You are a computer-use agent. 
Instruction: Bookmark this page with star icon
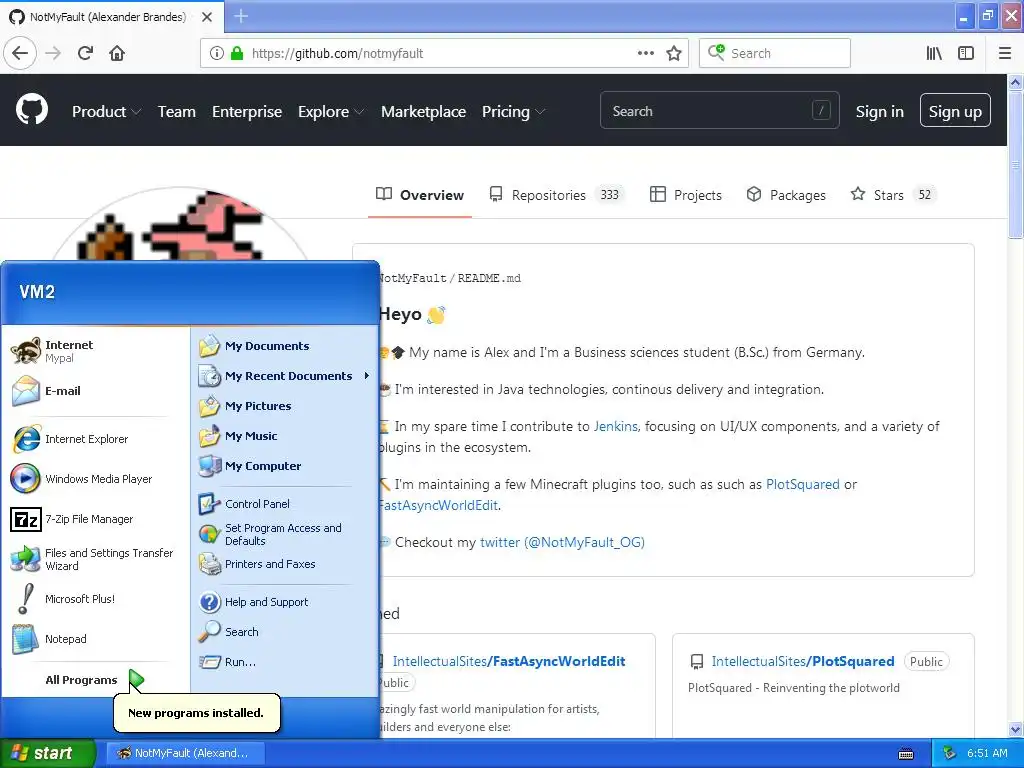[x=674, y=53]
